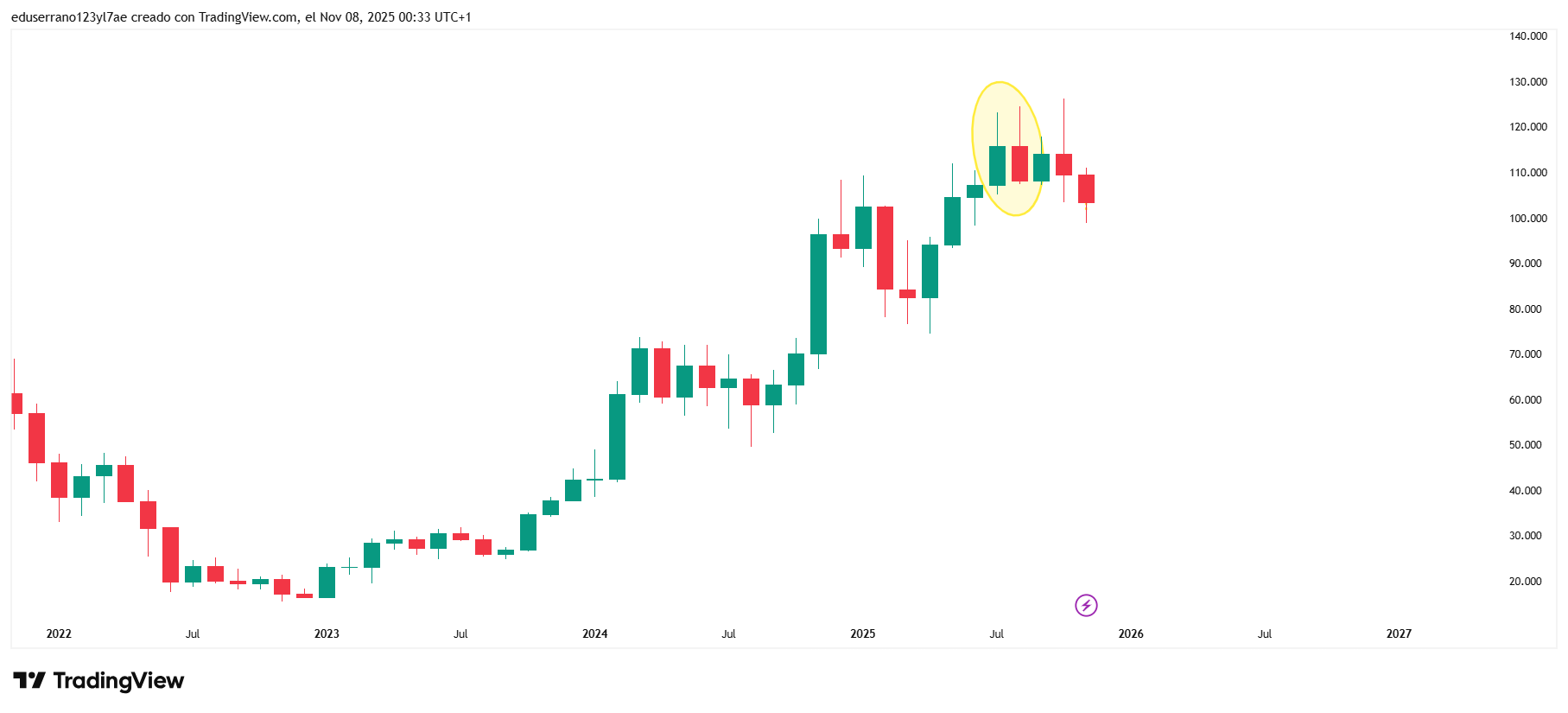This screenshot has height=713, width=1568.
Task: Select the 100.000 price scale label
Action: click(x=1527, y=219)
